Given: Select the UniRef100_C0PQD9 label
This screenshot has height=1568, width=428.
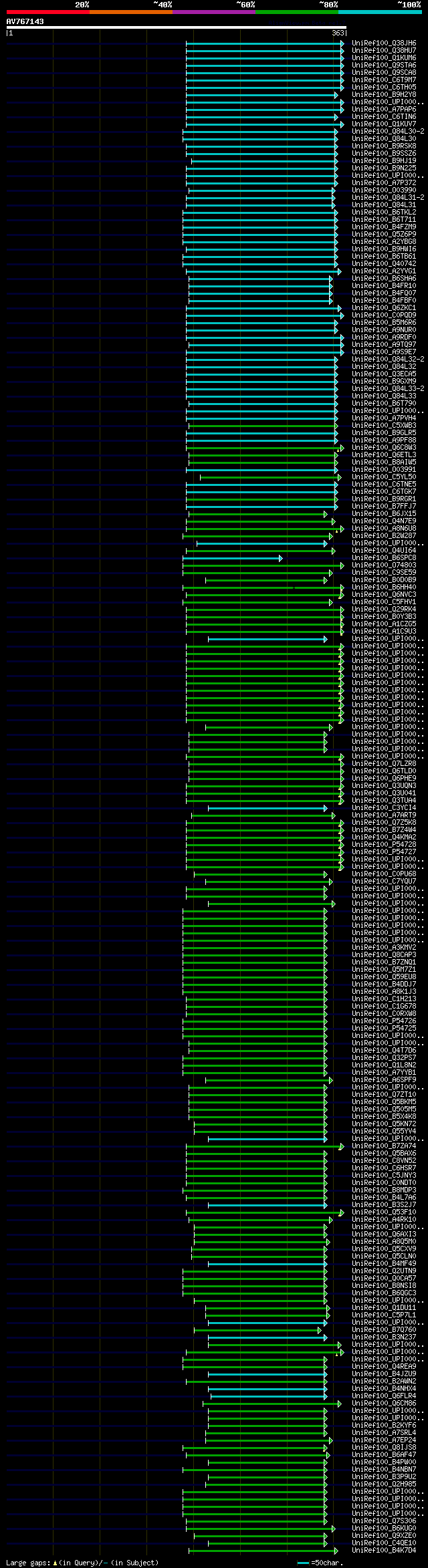Looking at the screenshot, I should pyautogui.click(x=384, y=315).
